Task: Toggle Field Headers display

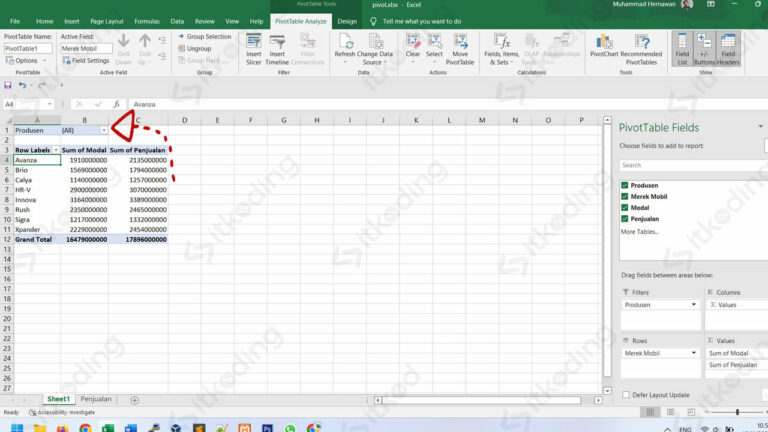Action: tap(728, 49)
